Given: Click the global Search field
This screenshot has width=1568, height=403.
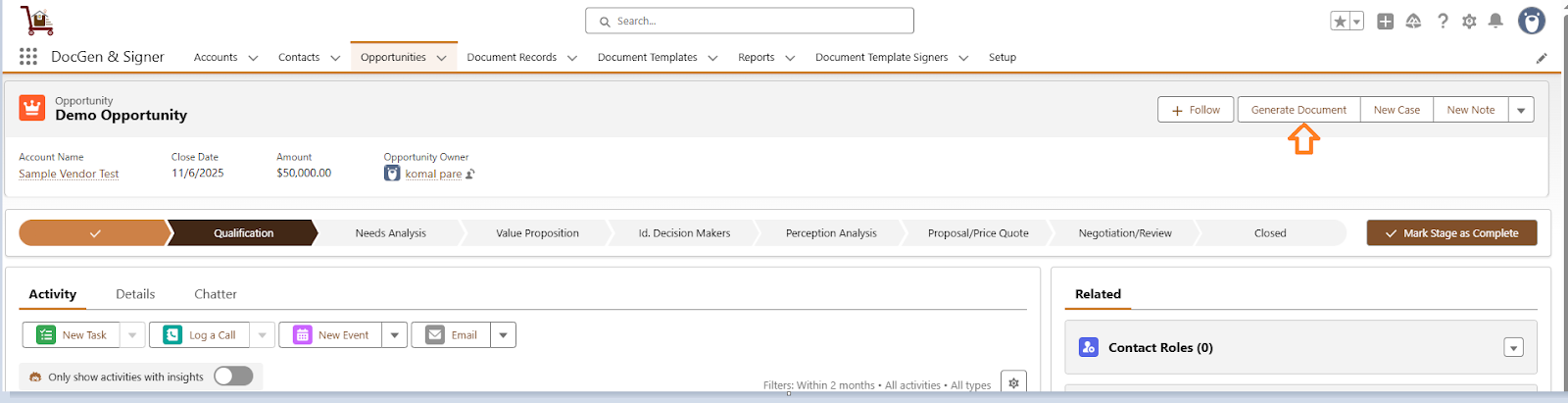Looking at the screenshot, I should coord(750,21).
